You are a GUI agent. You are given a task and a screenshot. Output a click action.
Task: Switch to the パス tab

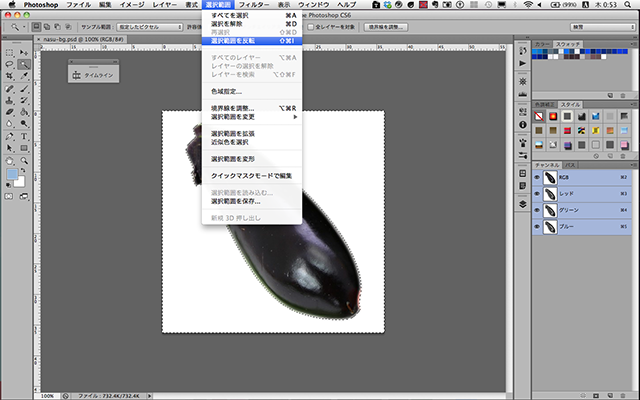[x=570, y=163]
